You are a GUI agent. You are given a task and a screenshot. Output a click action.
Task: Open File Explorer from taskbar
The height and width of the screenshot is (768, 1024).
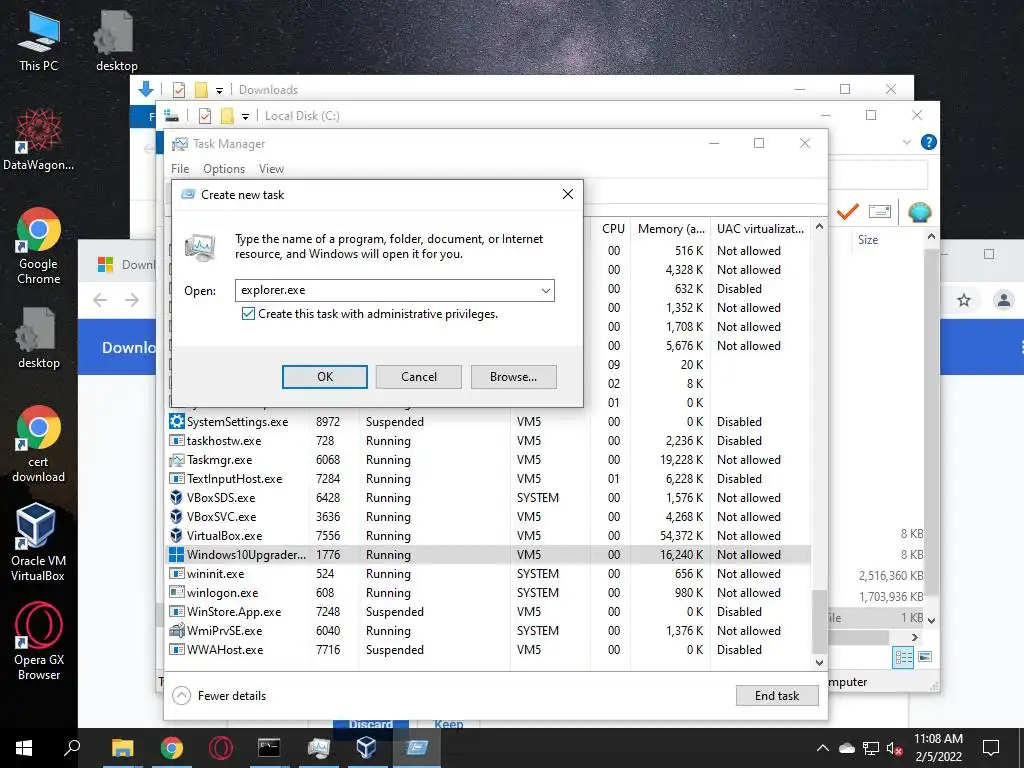coord(122,748)
